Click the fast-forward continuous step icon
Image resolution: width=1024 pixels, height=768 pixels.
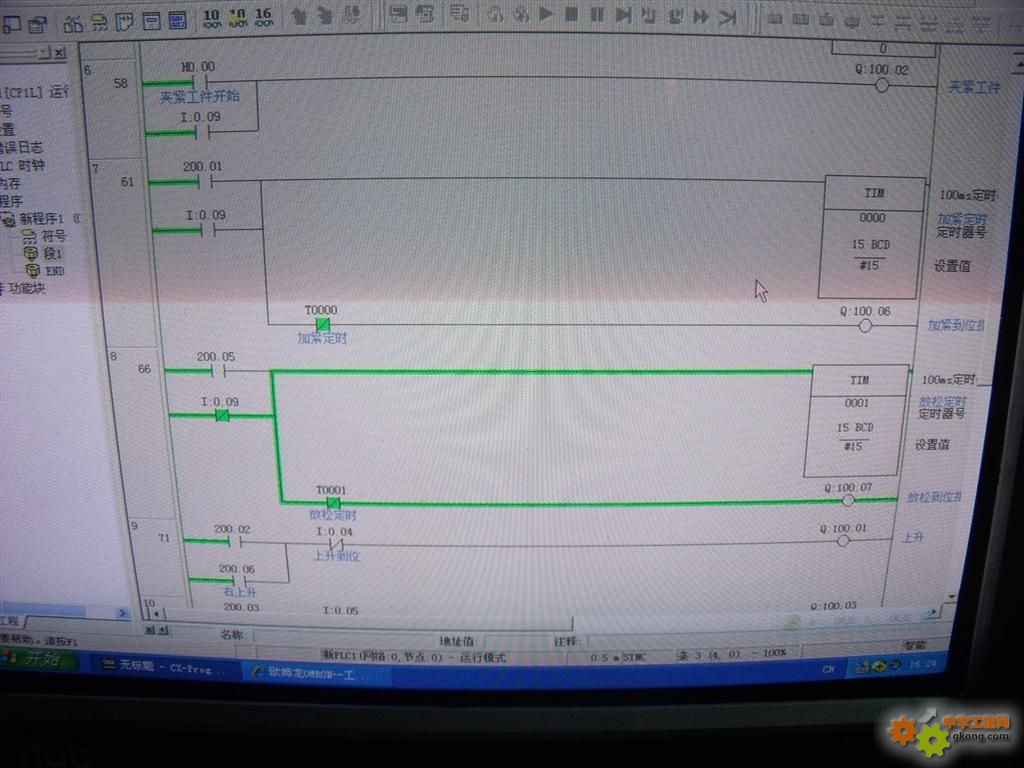(701, 16)
